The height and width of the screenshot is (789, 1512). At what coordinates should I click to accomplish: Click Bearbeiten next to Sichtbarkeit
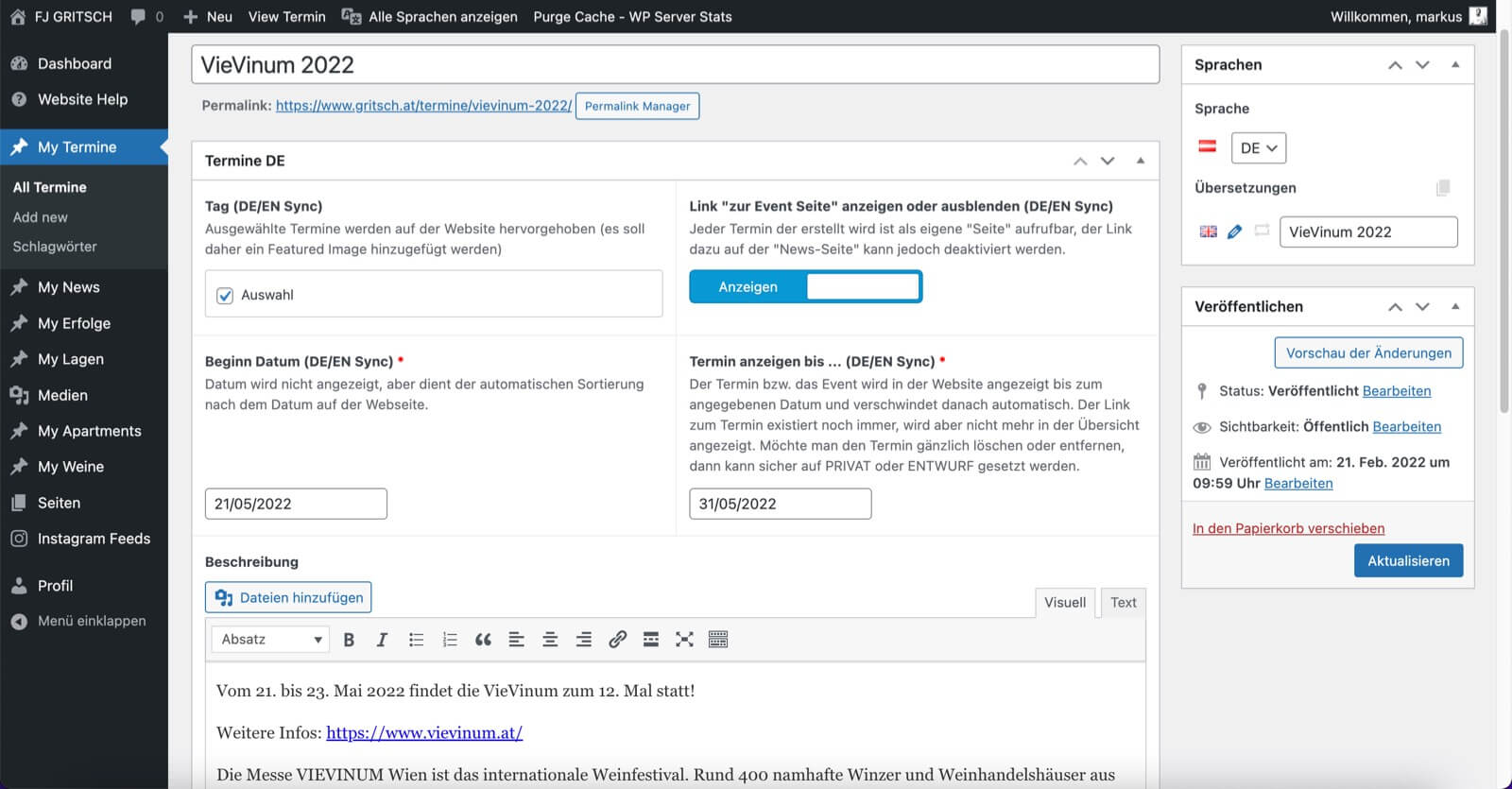coord(1407,427)
